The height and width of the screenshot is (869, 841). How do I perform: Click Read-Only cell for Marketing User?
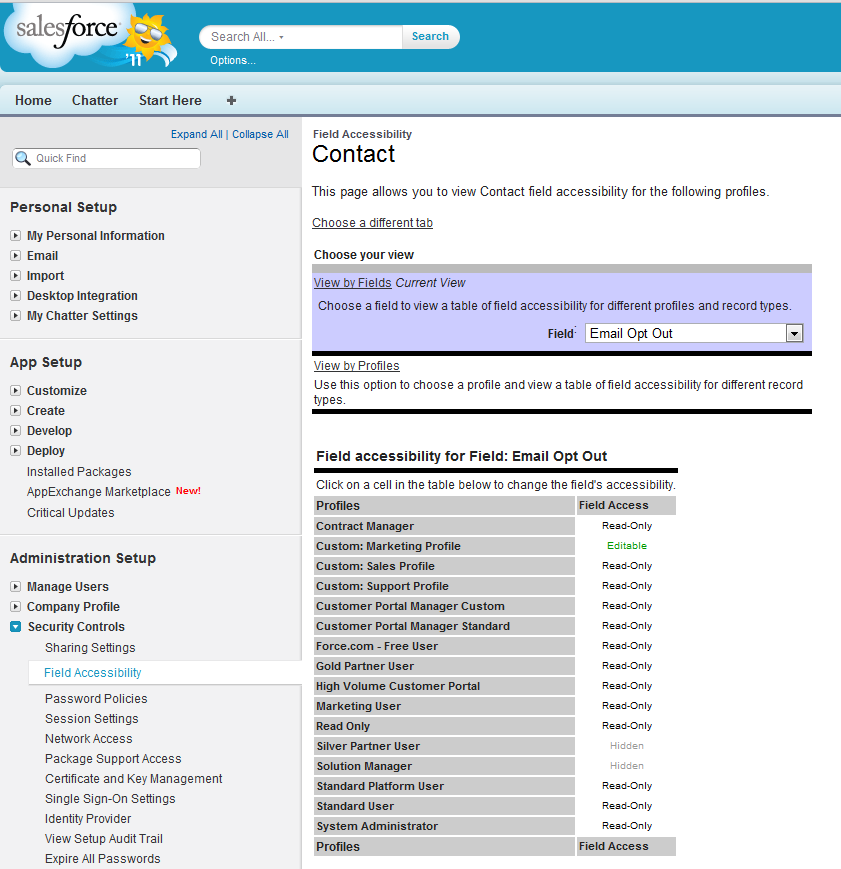(x=626, y=706)
